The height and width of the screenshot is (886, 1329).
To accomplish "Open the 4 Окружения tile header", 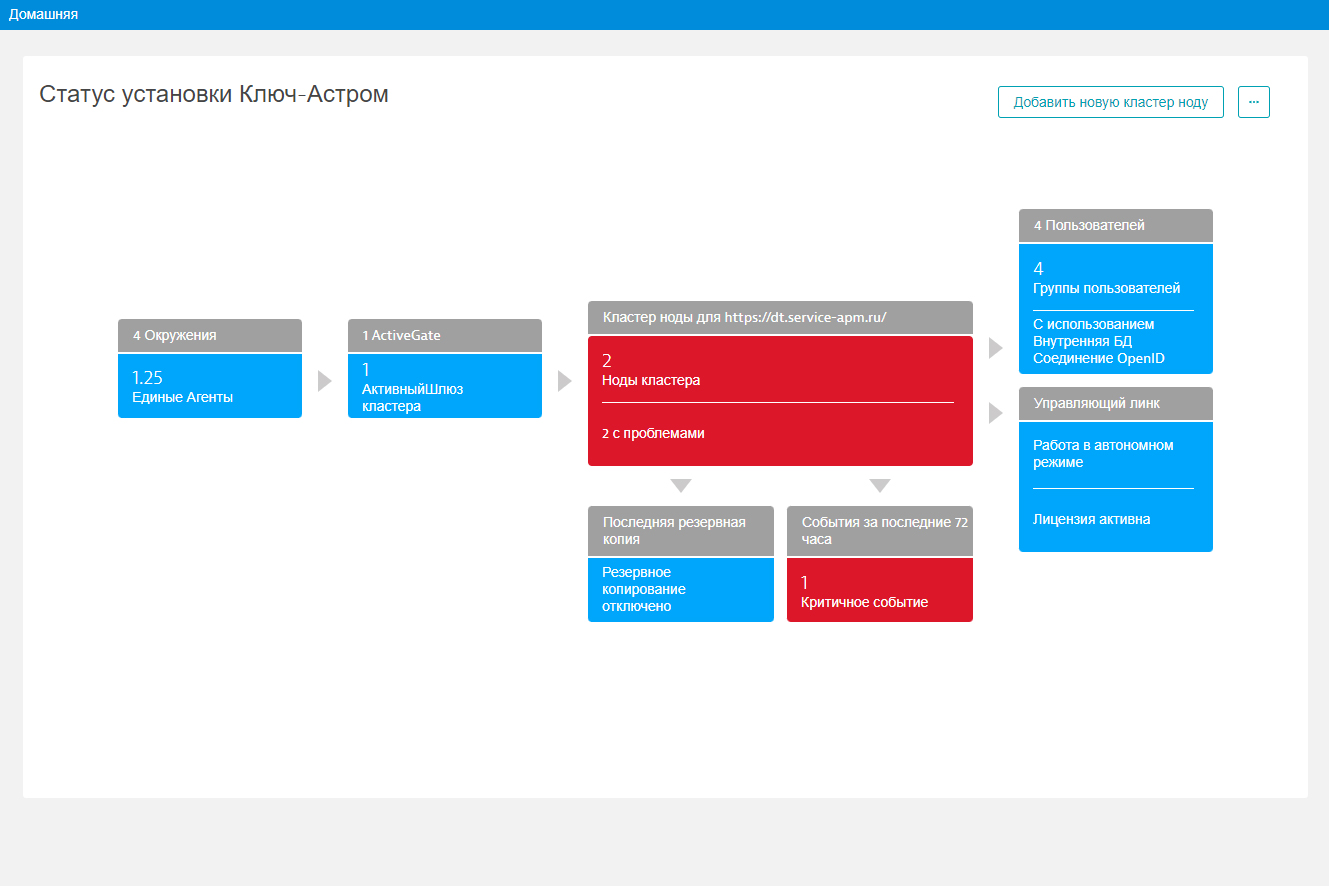I will [209, 336].
